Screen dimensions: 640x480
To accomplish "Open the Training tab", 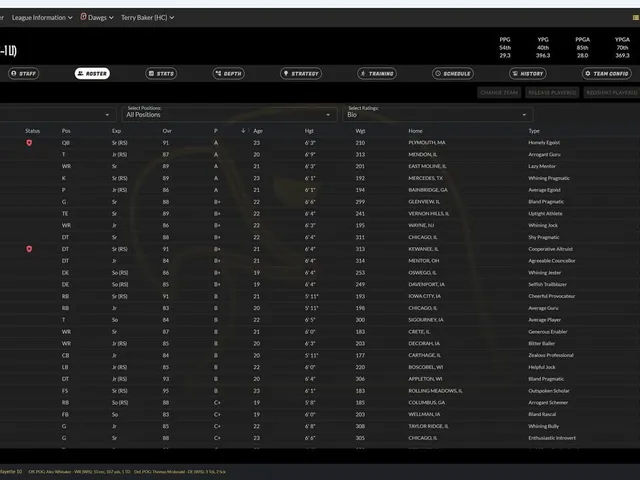I will [377, 73].
